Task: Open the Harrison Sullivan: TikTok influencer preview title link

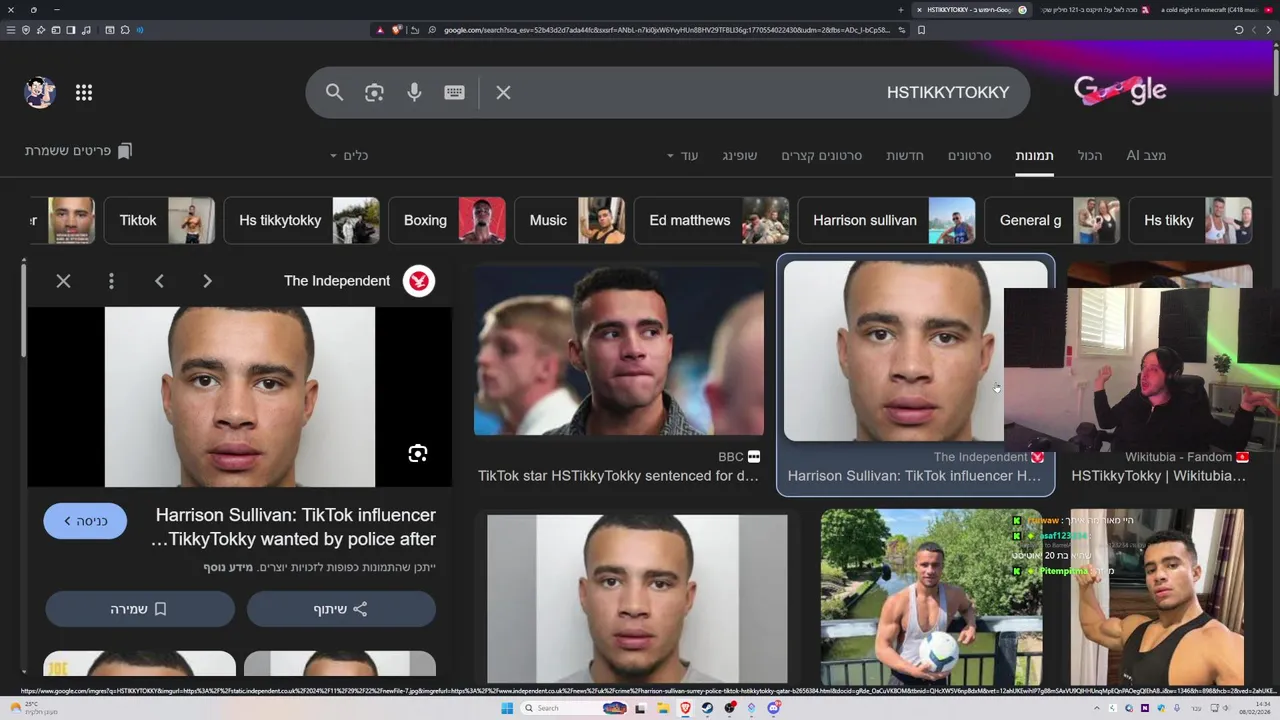Action: [x=294, y=527]
